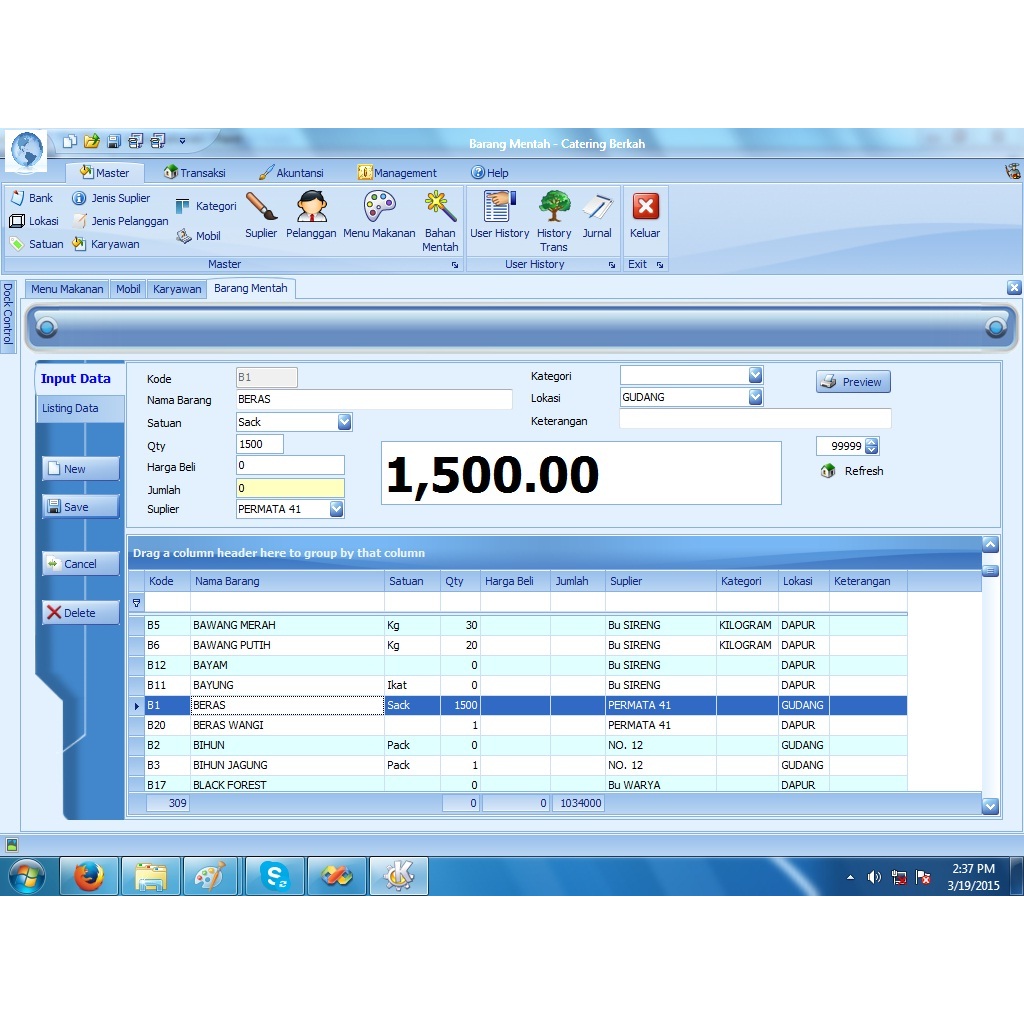1024x1024 pixels.
Task: Click the Save button in the sidebar
Action: pos(79,506)
